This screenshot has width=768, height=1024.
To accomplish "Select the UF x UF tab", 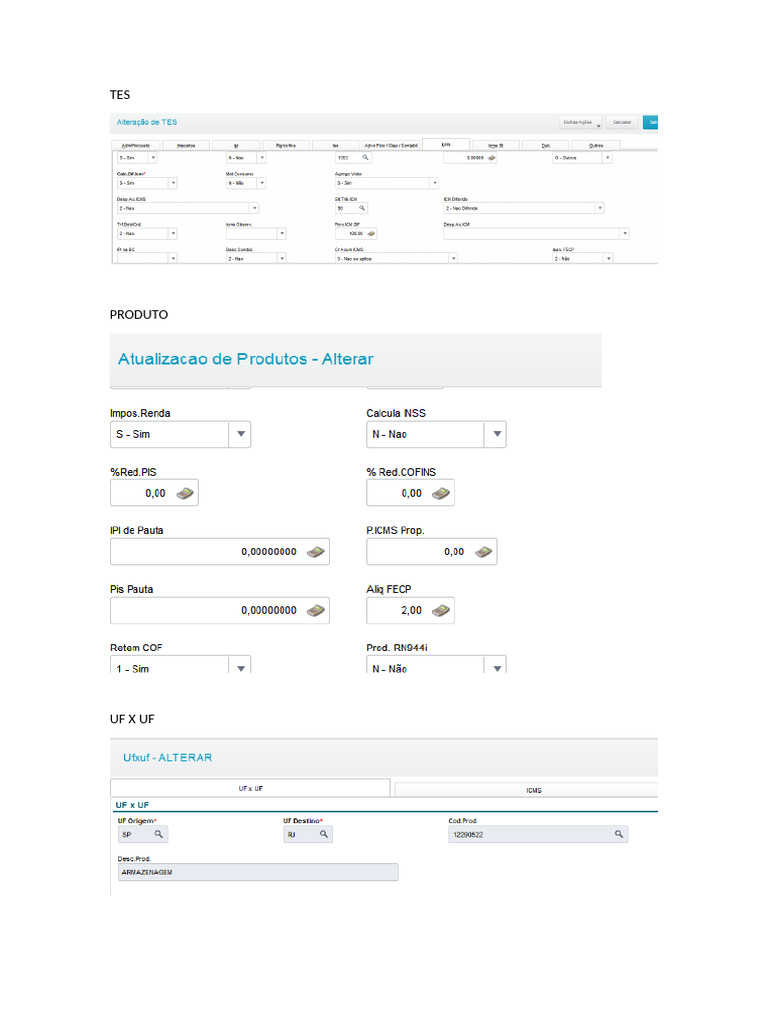I will click(250, 789).
